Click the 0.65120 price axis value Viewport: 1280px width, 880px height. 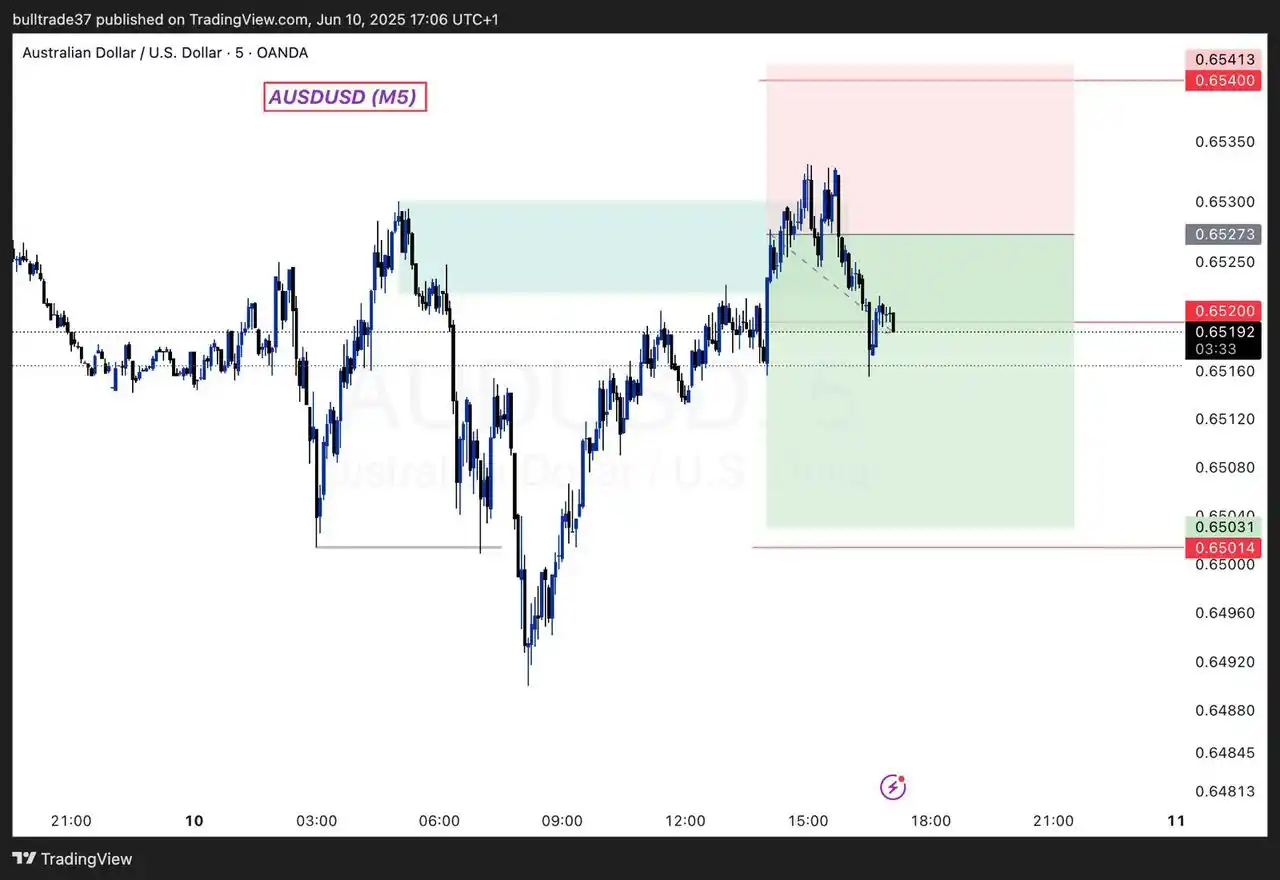[1225, 418]
